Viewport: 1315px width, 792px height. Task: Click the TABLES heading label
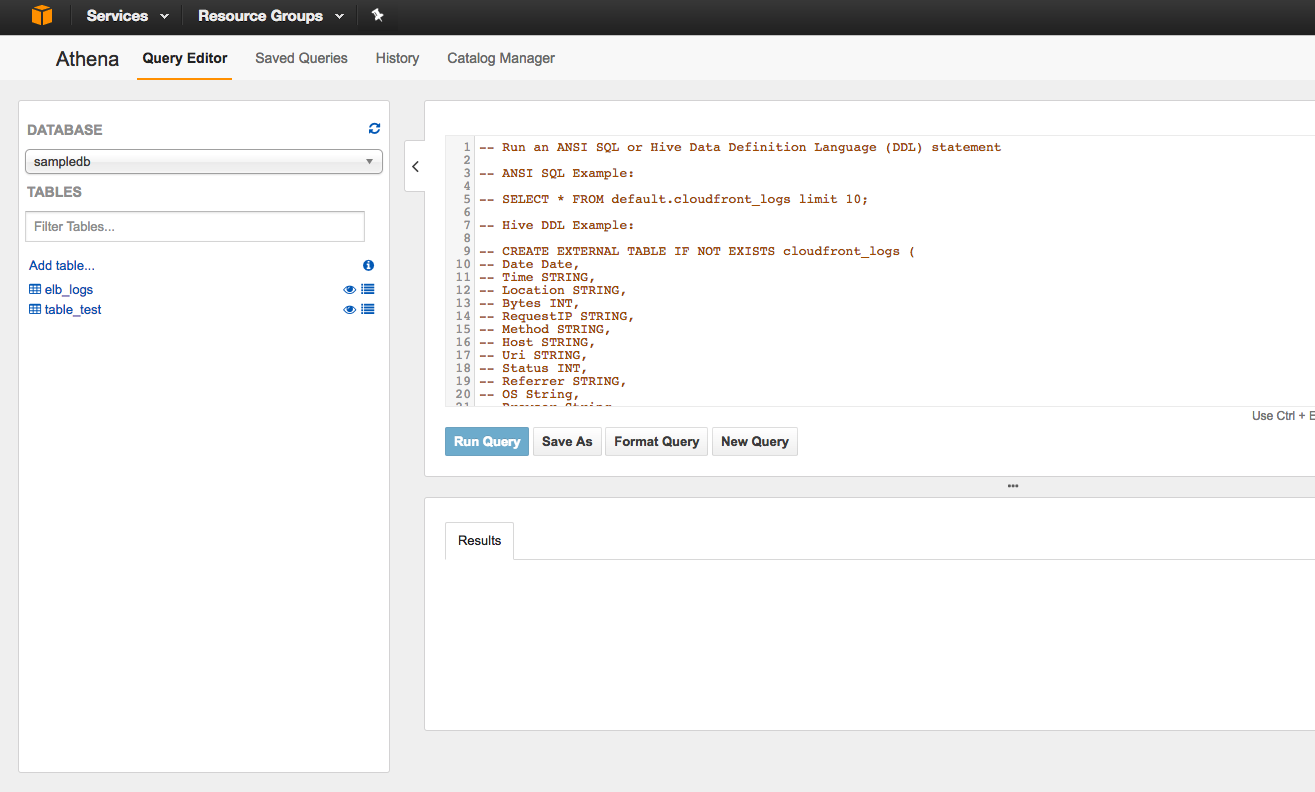click(x=55, y=192)
